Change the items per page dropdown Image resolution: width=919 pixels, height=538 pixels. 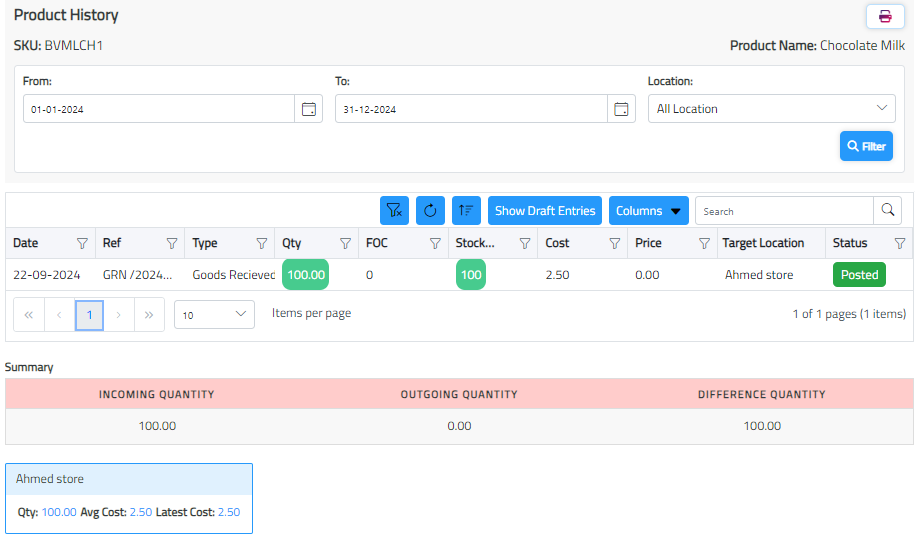click(x=214, y=314)
